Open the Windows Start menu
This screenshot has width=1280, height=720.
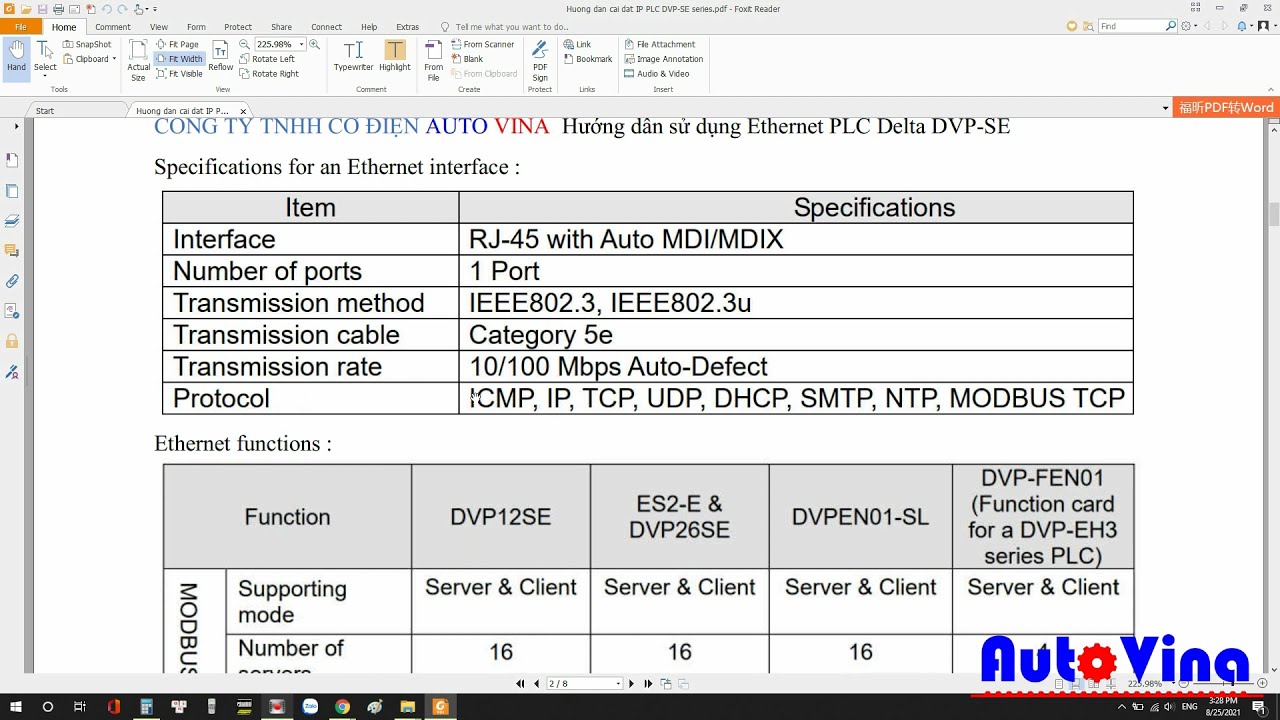pos(17,707)
